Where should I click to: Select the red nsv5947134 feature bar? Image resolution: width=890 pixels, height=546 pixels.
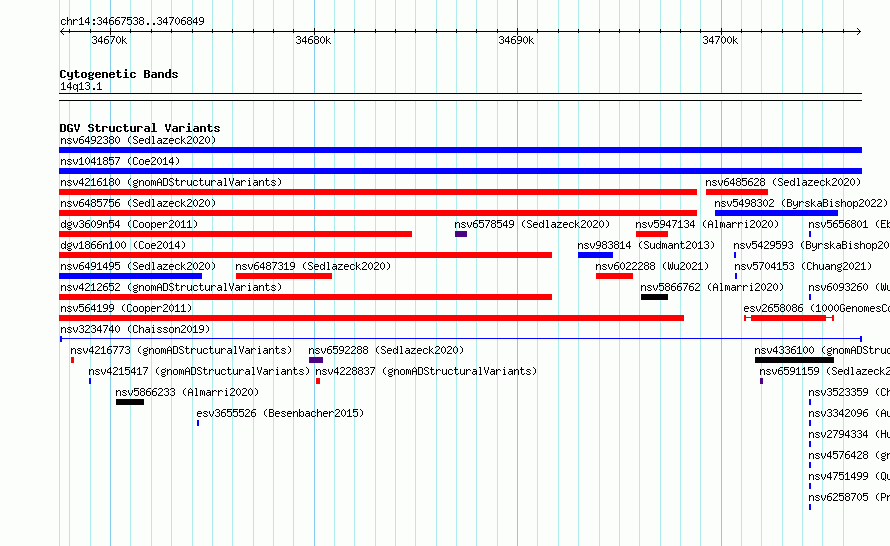652,234
